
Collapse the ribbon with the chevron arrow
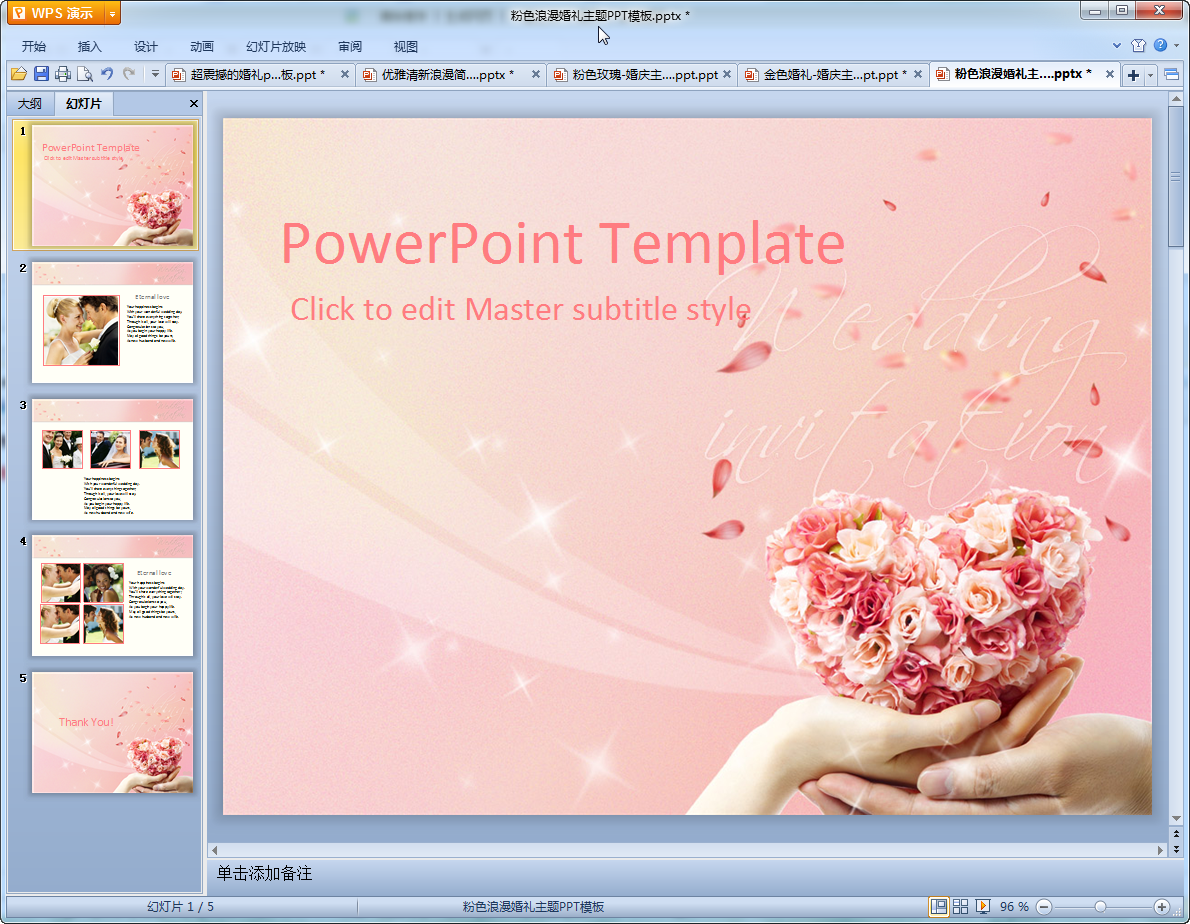coord(1116,46)
